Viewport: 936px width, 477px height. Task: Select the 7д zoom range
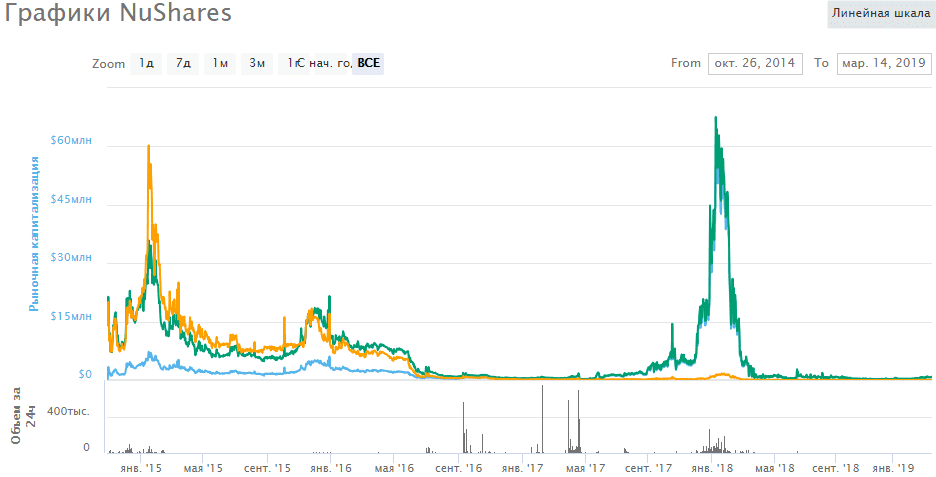point(183,63)
